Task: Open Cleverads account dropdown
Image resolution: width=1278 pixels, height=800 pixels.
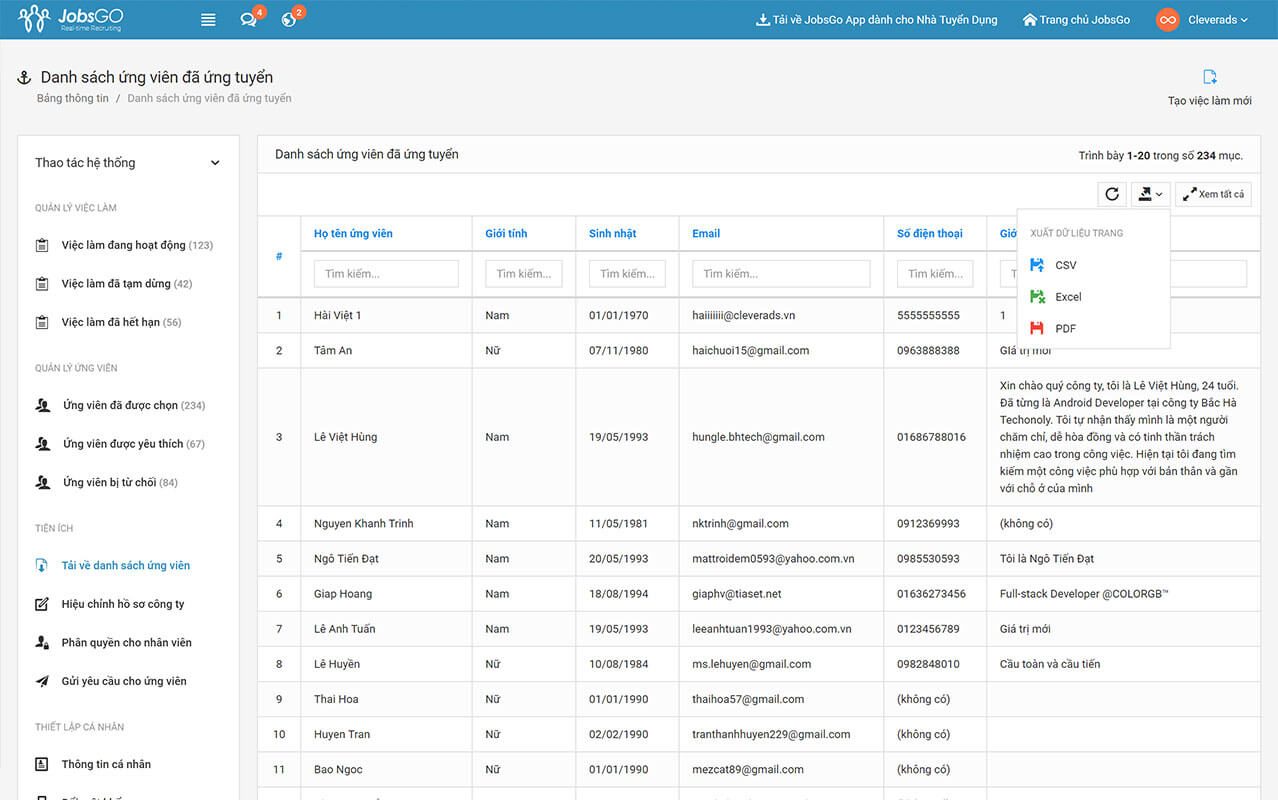Action: coord(1203,20)
